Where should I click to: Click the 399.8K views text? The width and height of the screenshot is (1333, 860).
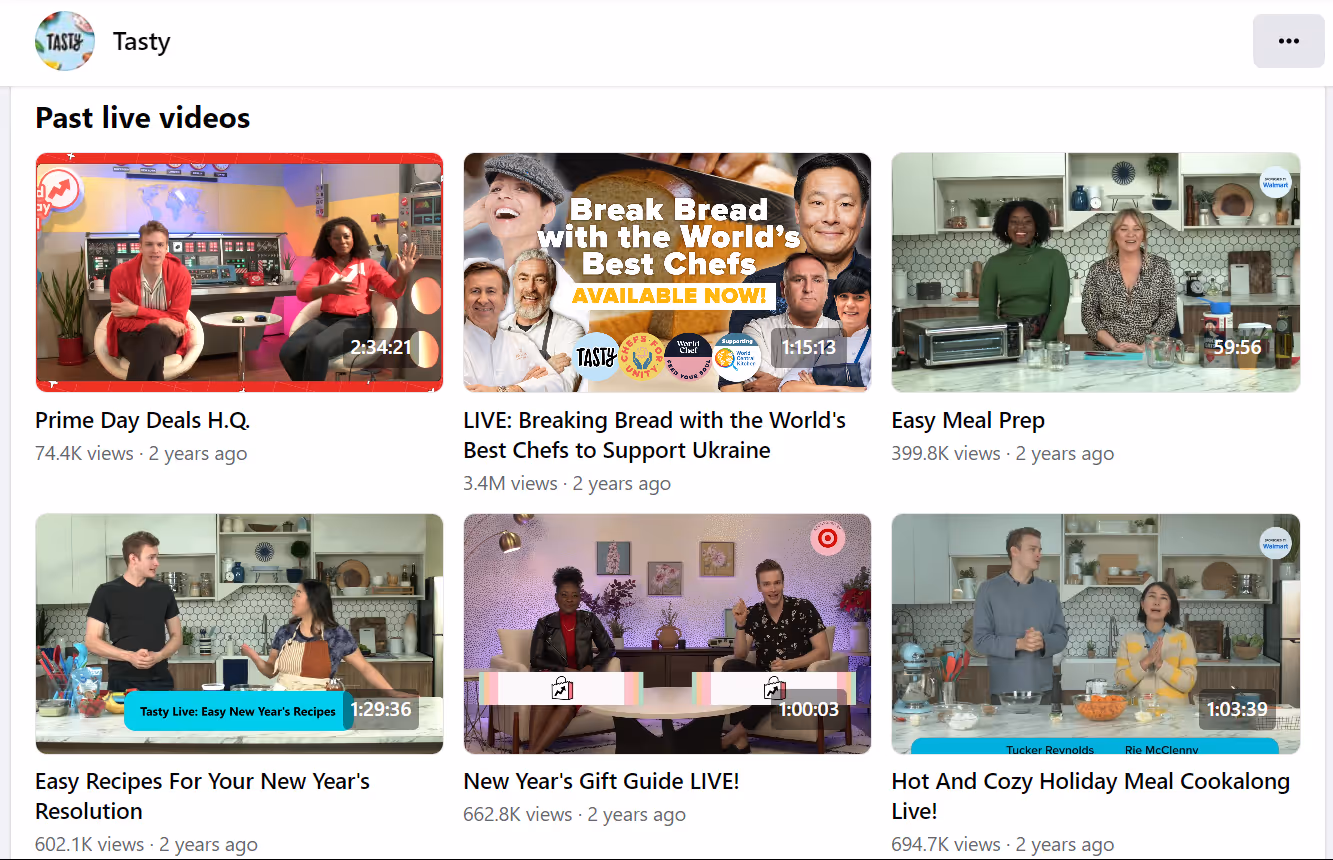pyautogui.click(x=946, y=453)
